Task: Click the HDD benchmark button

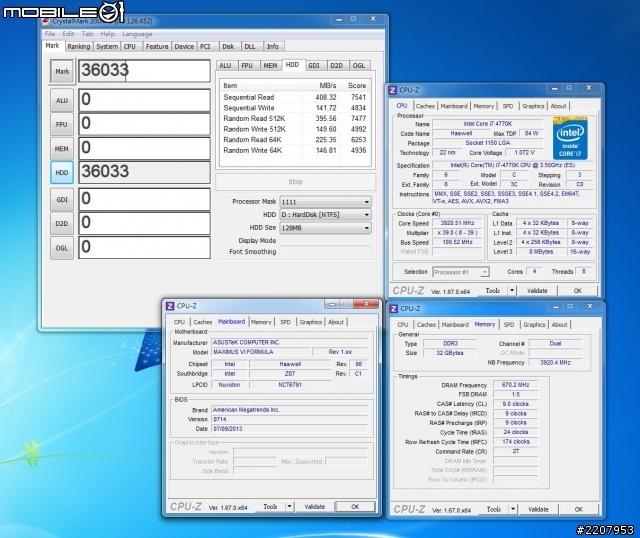Action: click(x=62, y=173)
